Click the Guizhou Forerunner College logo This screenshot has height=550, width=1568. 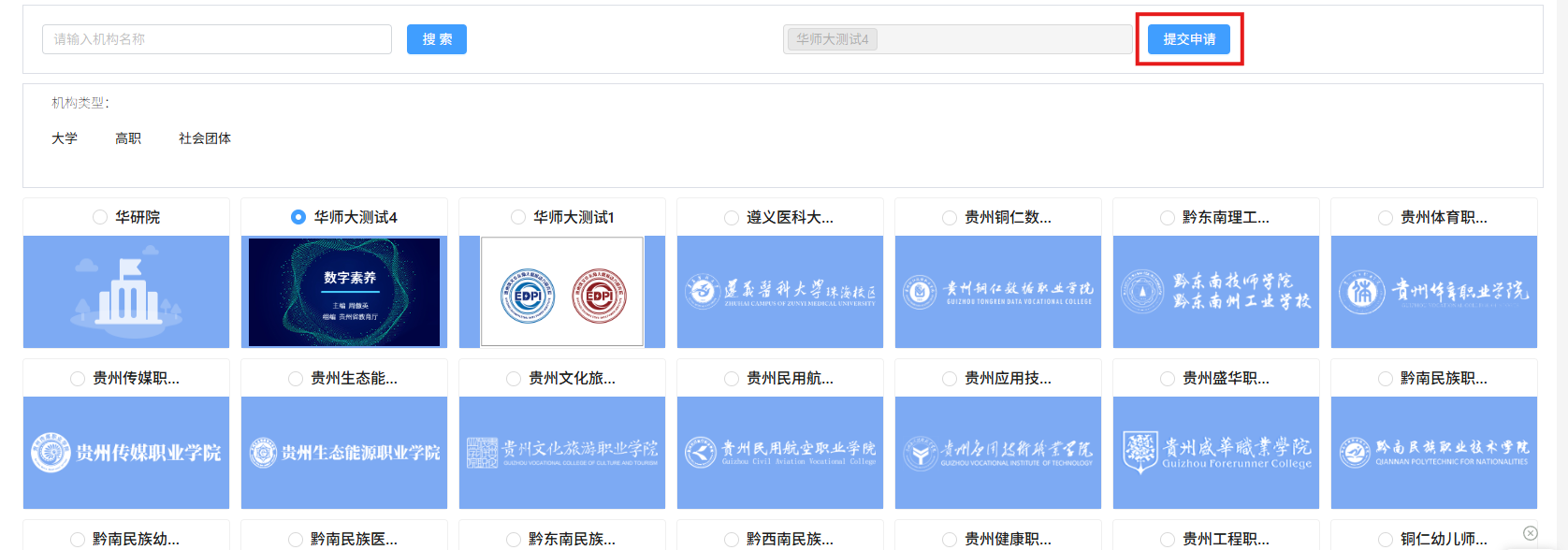1216,453
